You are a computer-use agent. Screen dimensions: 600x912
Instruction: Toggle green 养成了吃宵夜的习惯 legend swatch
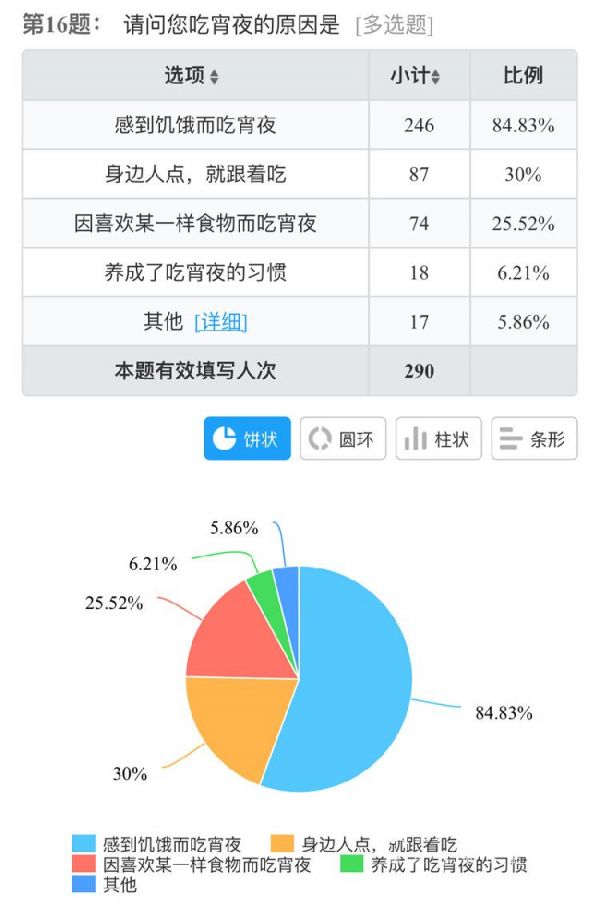point(352,864)
